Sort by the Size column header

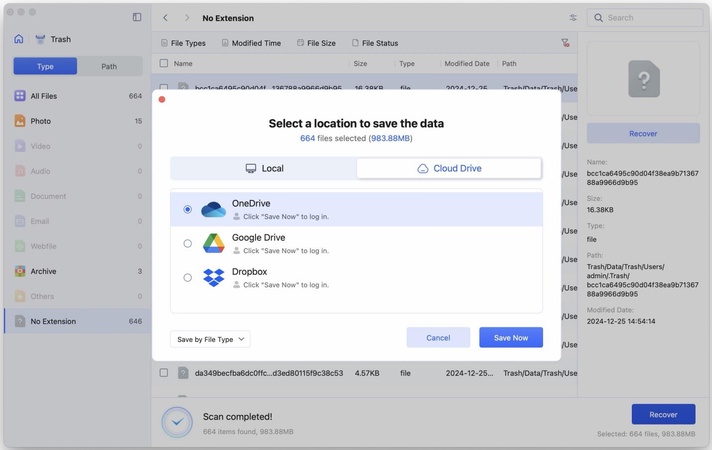coord(361,64)
